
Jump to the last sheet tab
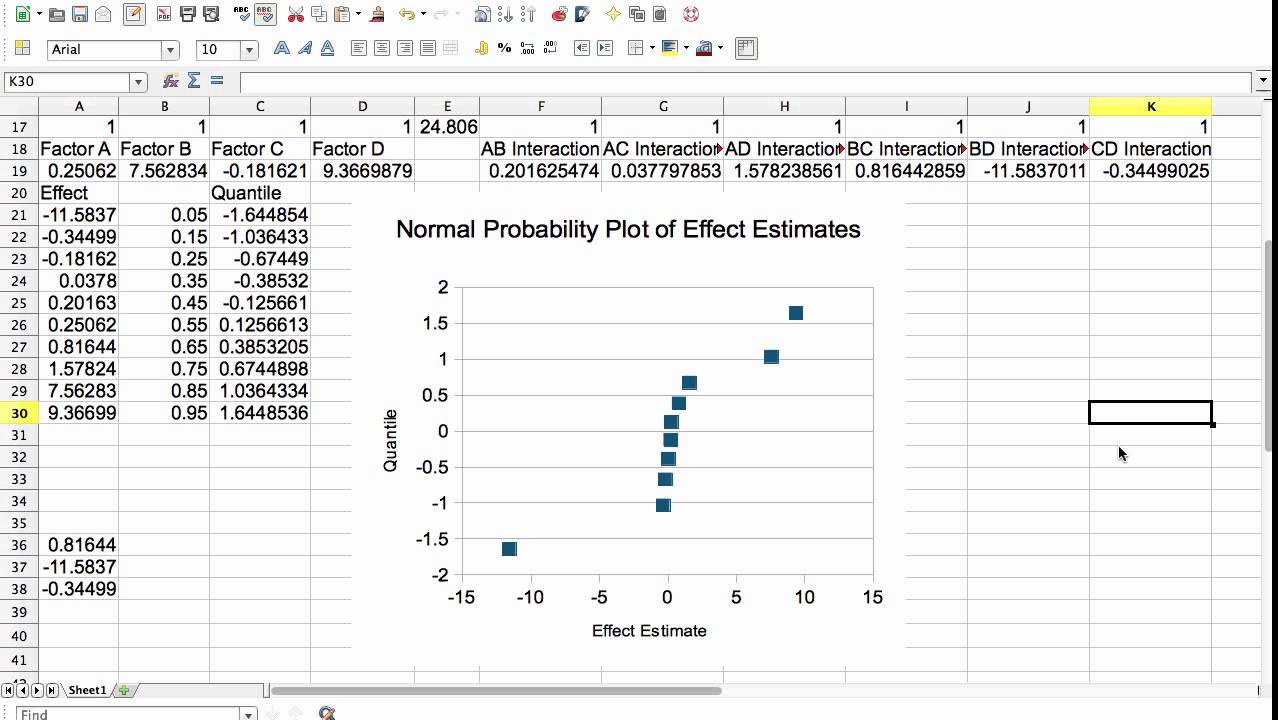pyautogui.click(x=52, y=690)
